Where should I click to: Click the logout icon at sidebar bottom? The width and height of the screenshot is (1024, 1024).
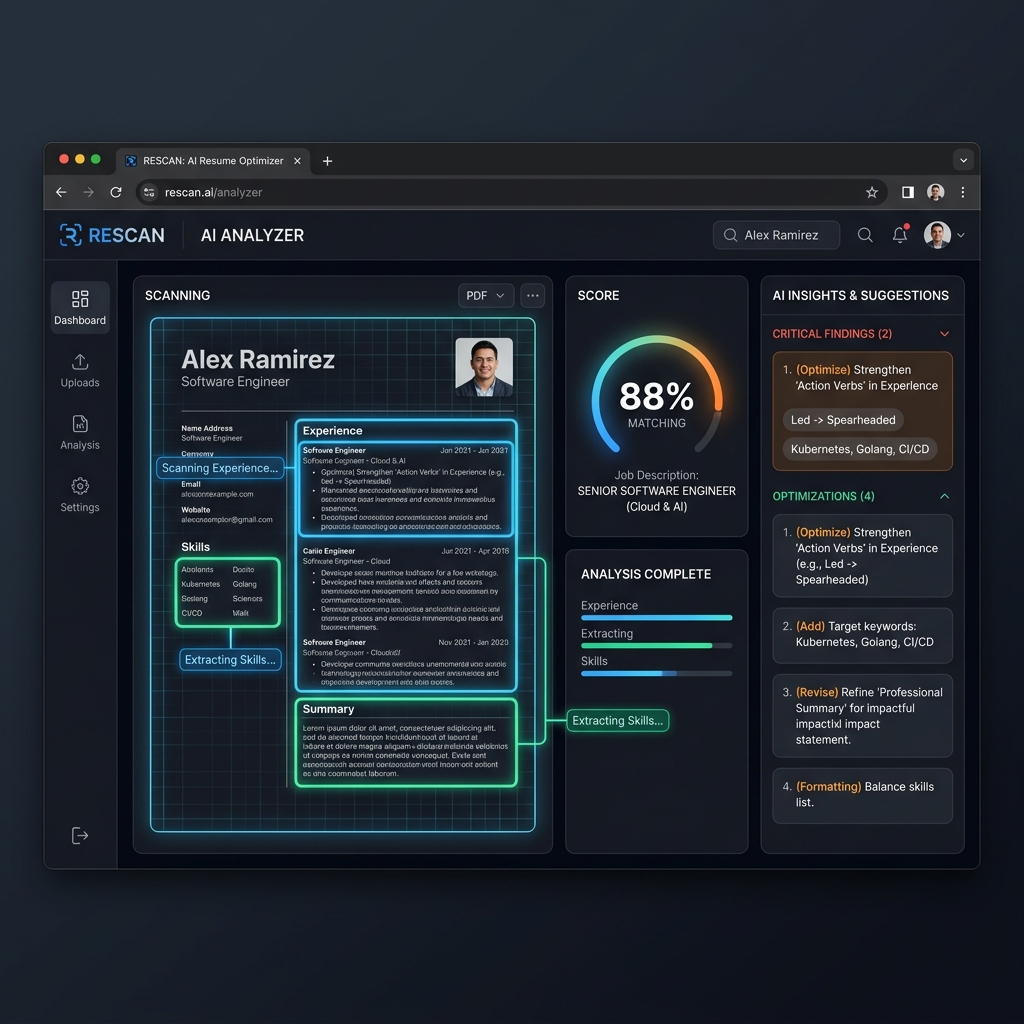(80, 835)
